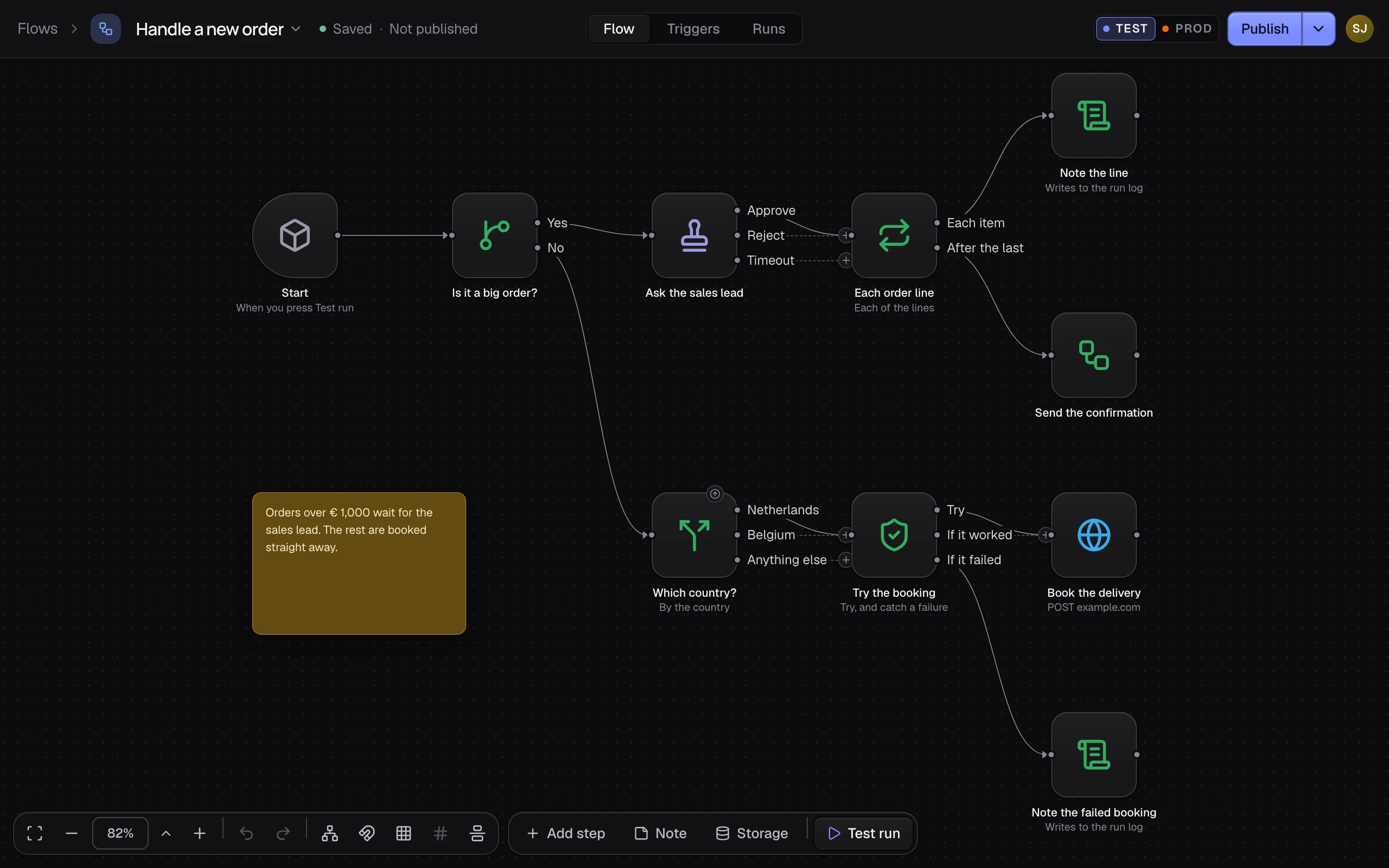
Task: Toggle the snap magnet icon
Action: pyautogui.click(x=367, y=833)
